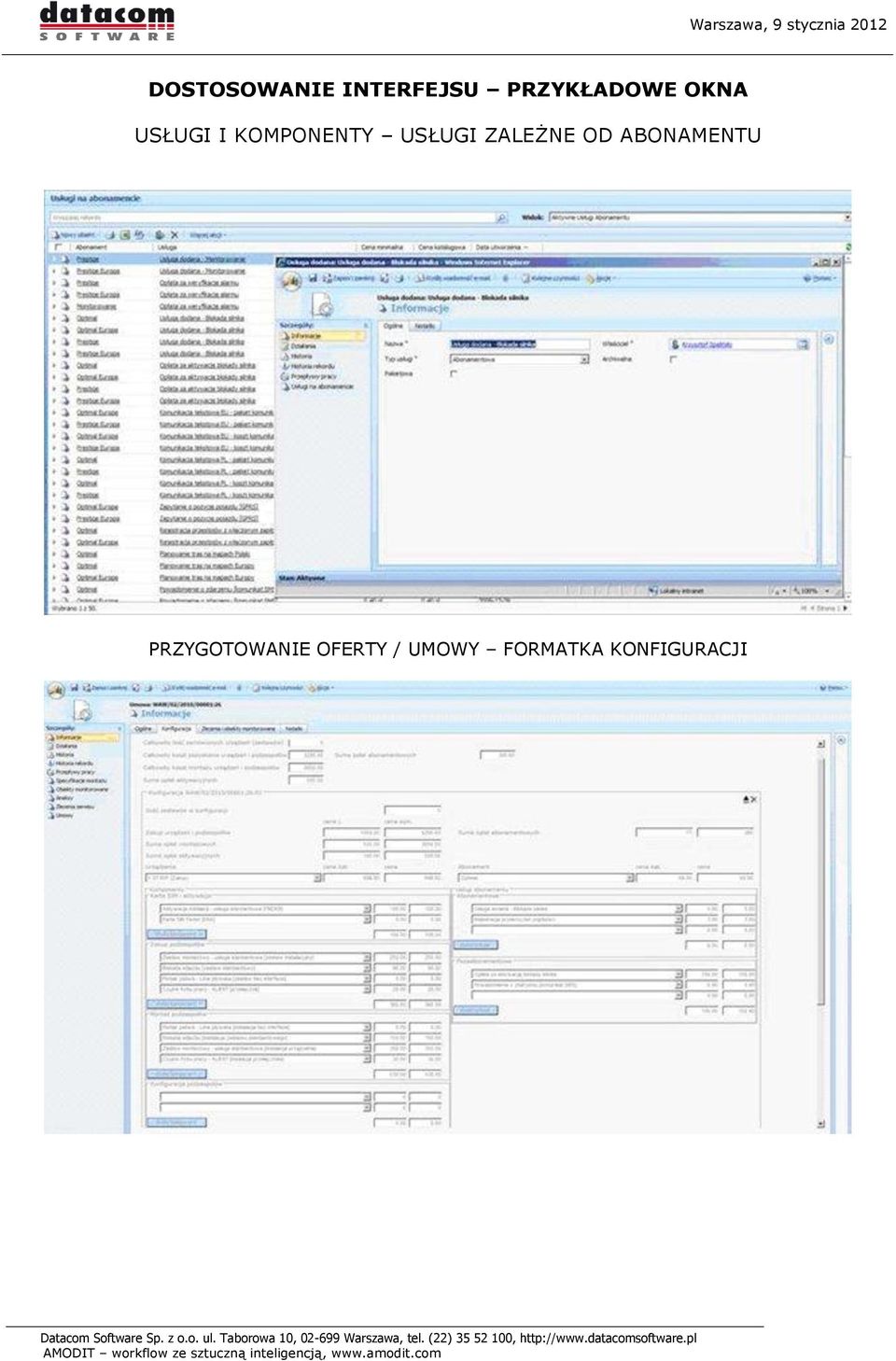The height and width of the screenshot is (1361, 896).
Task: Switch to the Ogólne tab in the Blokada silnika dialog
Action: tap(394, 326)
